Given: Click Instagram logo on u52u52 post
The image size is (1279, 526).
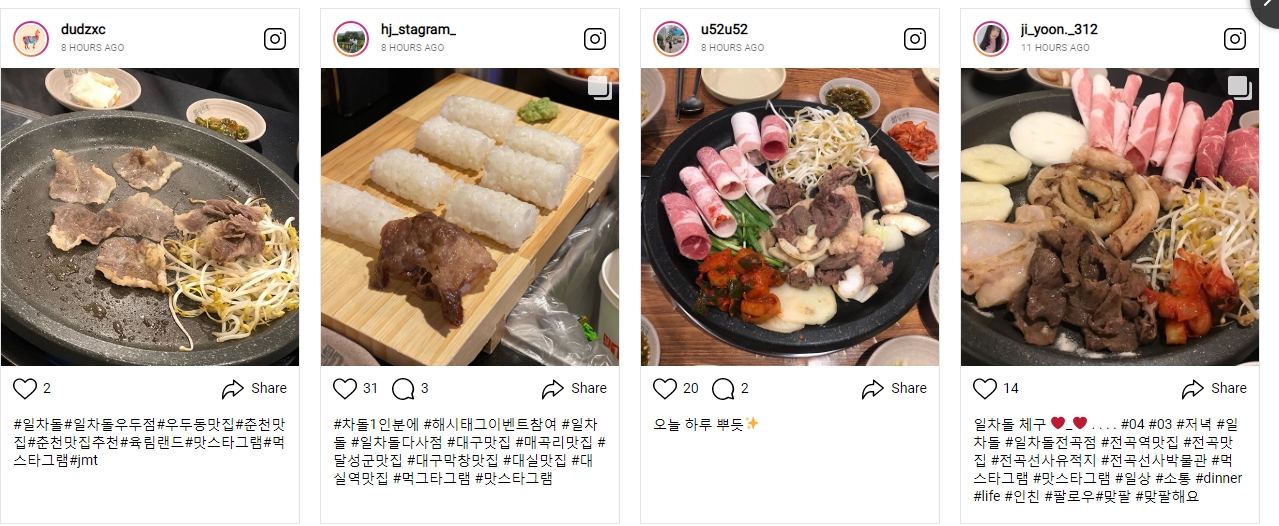Looking at the screenshot, I should (915, 39).
